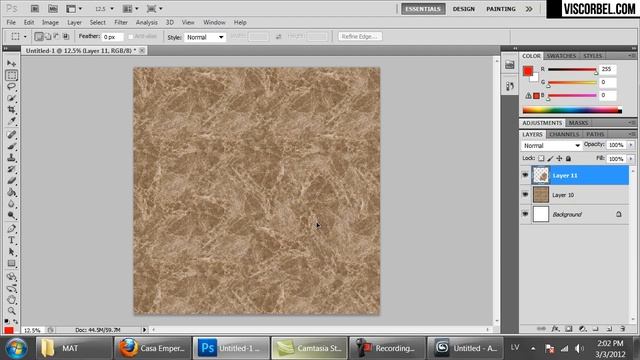Select the Brush tool
640x360 pixels.
tap(11, 146)
